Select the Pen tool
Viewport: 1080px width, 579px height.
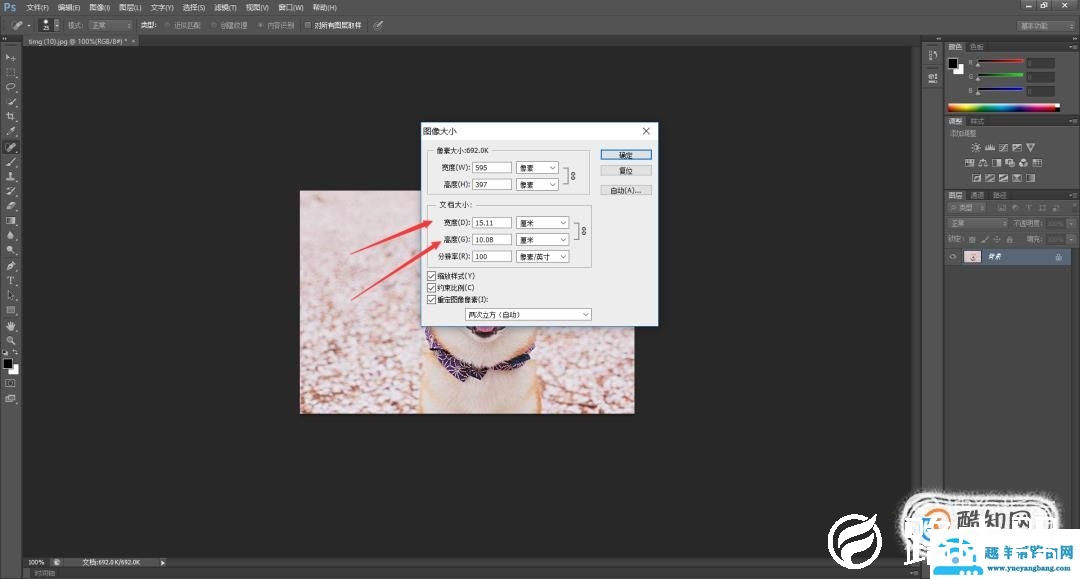10,266
